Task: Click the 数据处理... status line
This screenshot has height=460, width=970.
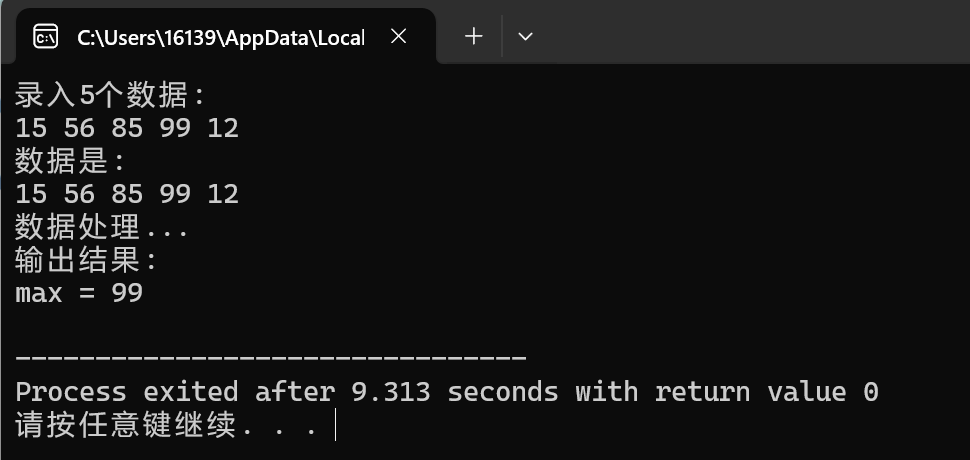Action: tap(101, 228)
